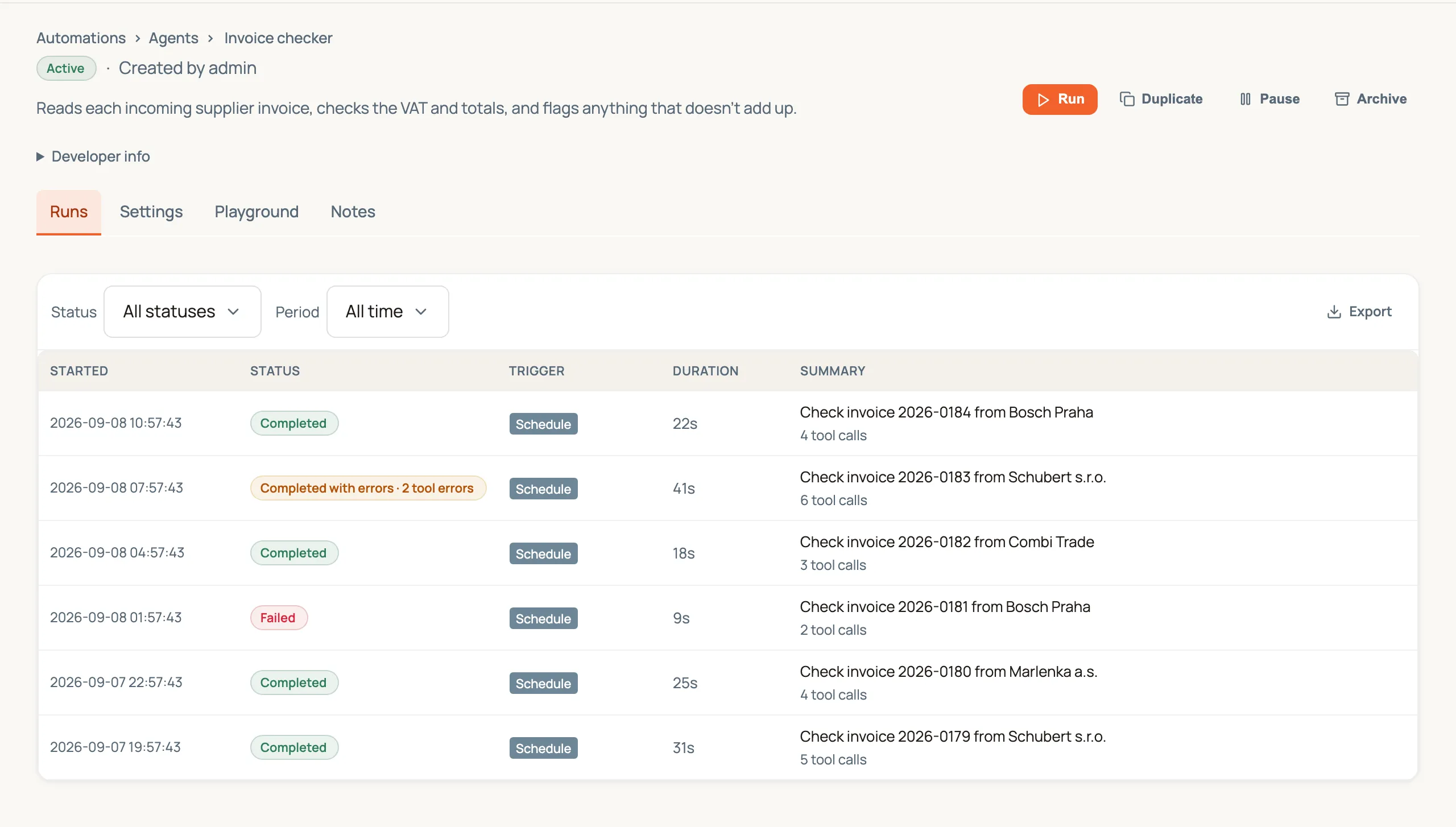
Task: Click the Completed badge of the 25s run
Action: pos(294,683)
